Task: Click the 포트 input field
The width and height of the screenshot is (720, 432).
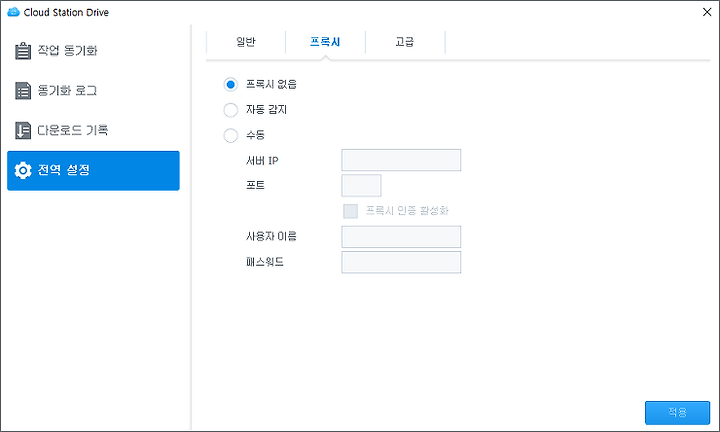Action: click(x=361, y=185)
